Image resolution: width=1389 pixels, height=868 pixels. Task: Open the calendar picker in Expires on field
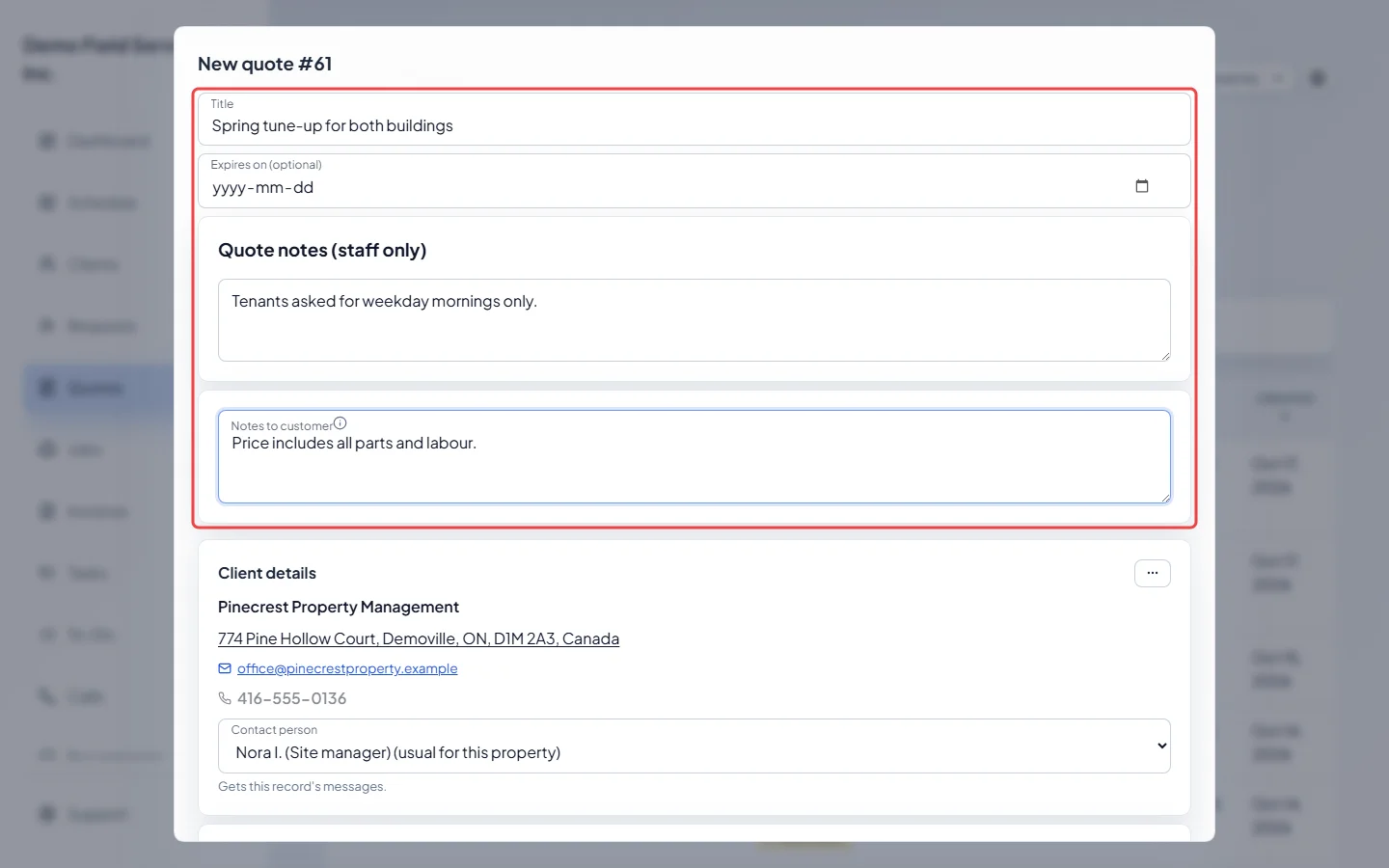point(1142,186)
